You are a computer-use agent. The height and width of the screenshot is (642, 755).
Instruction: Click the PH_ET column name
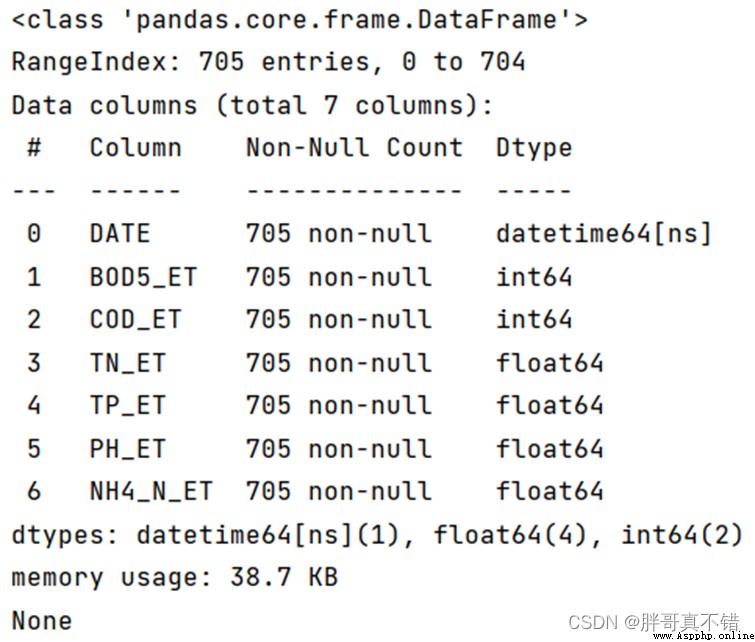(x=128, y=449)
